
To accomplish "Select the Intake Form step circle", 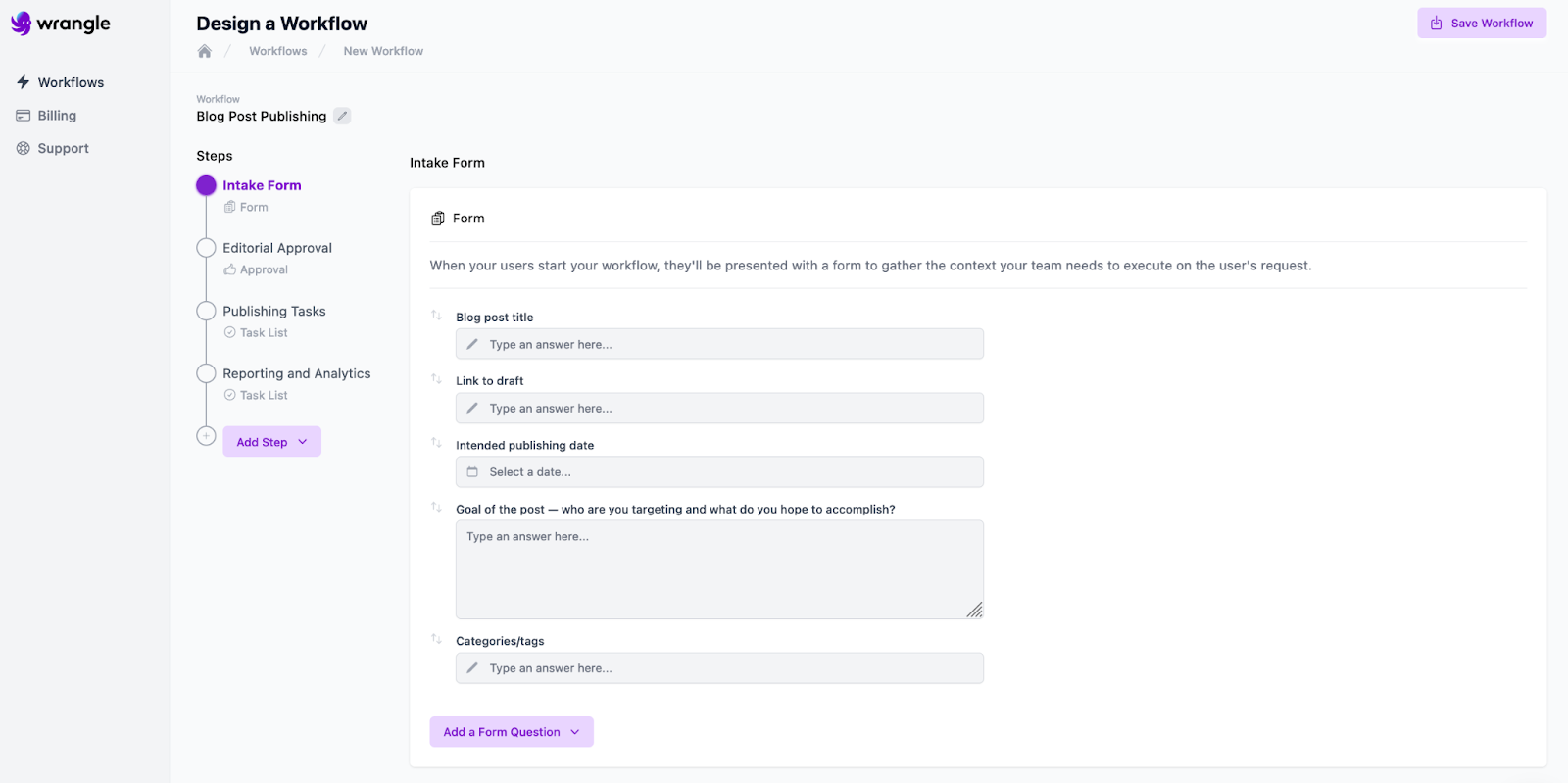I will pyautogui.click(x=206, y=185).
